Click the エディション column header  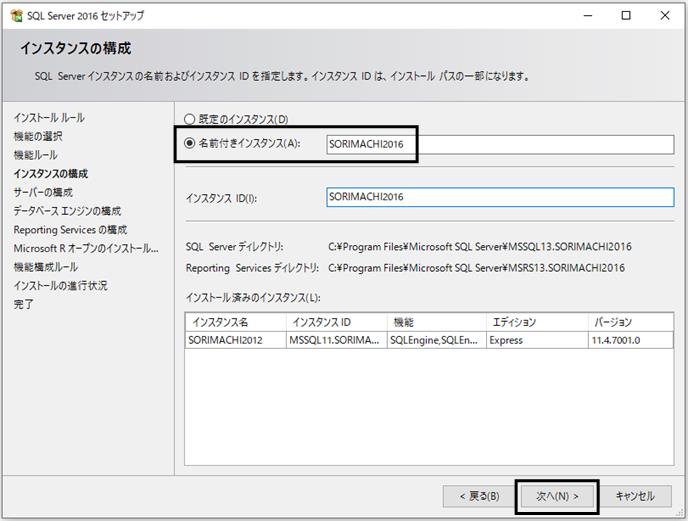pos(537,322)
